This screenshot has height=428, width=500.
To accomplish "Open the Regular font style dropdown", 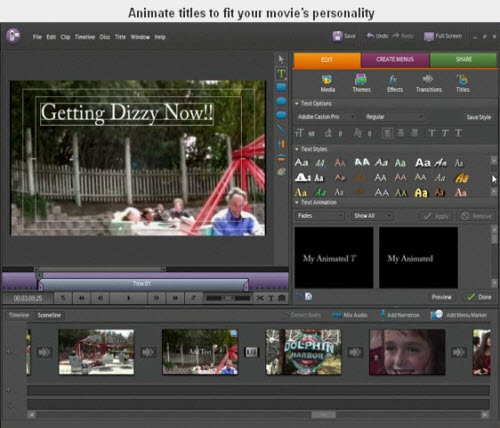I will point(394,117).
